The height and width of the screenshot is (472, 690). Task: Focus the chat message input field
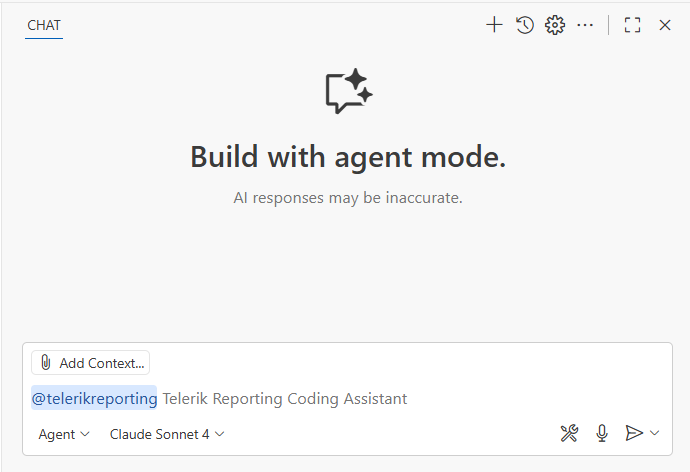tap(348, 398)
